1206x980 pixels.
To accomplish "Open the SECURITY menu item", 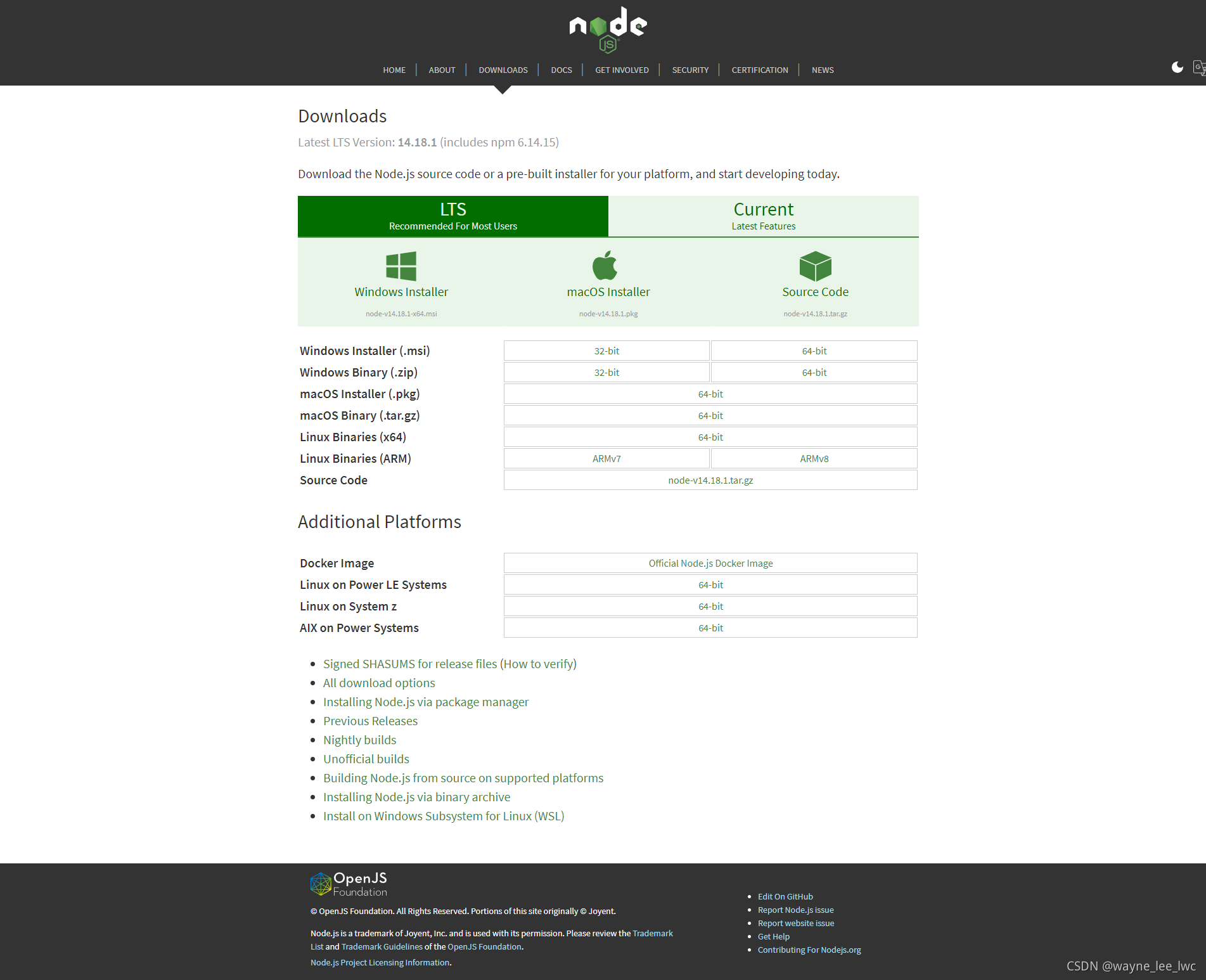I will [690, 70].
